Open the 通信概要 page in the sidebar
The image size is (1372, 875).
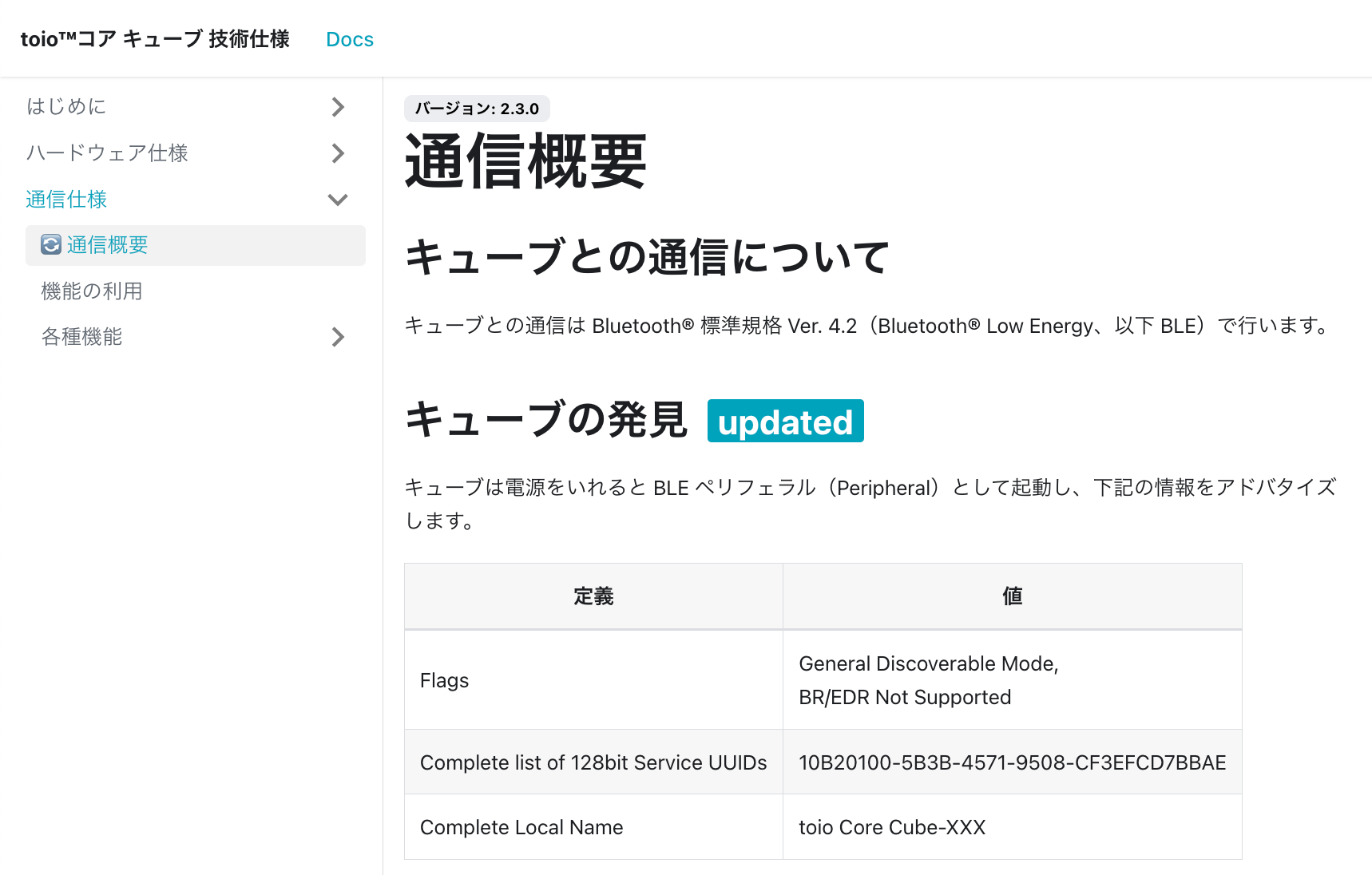(x=106, y=245)
